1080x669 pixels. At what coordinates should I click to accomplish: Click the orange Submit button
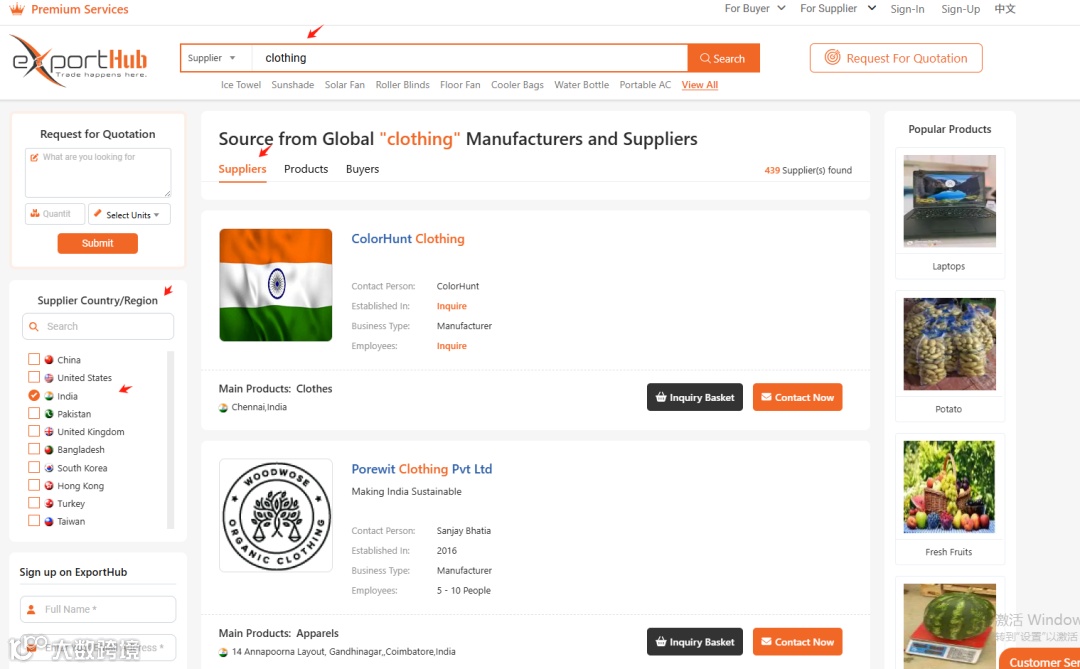(x=98, y=243)
